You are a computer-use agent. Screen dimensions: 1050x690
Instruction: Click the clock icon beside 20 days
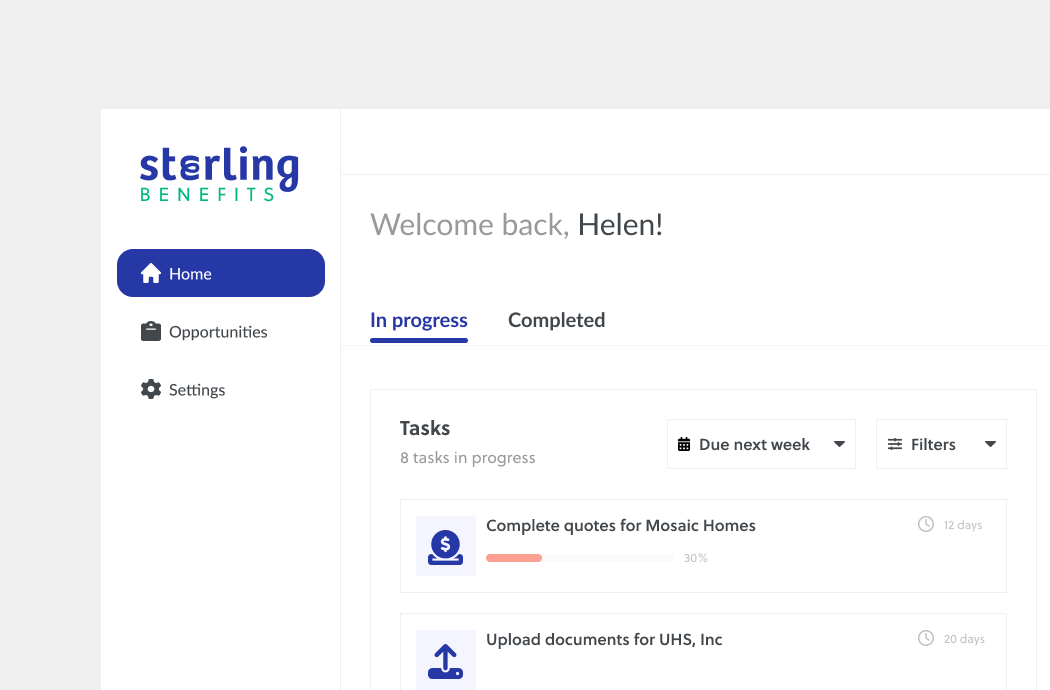(926, 638)
